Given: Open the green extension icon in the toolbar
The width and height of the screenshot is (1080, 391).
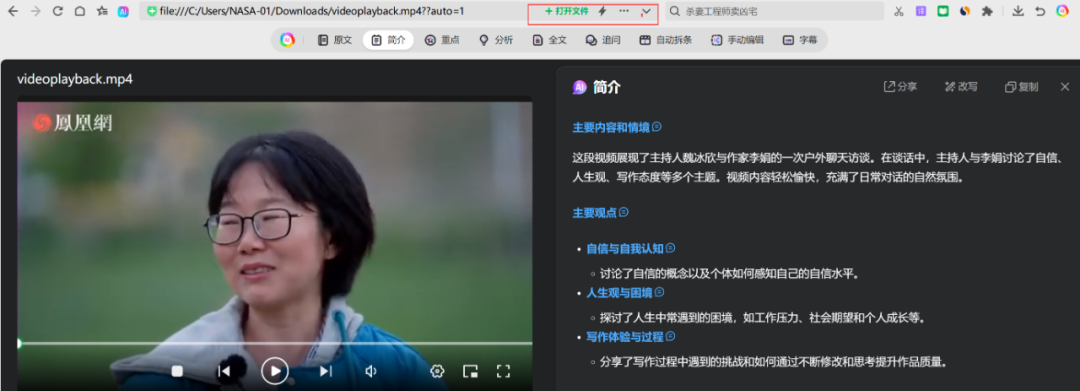Looking at the screenshot, I should click(x=943, y=11).
